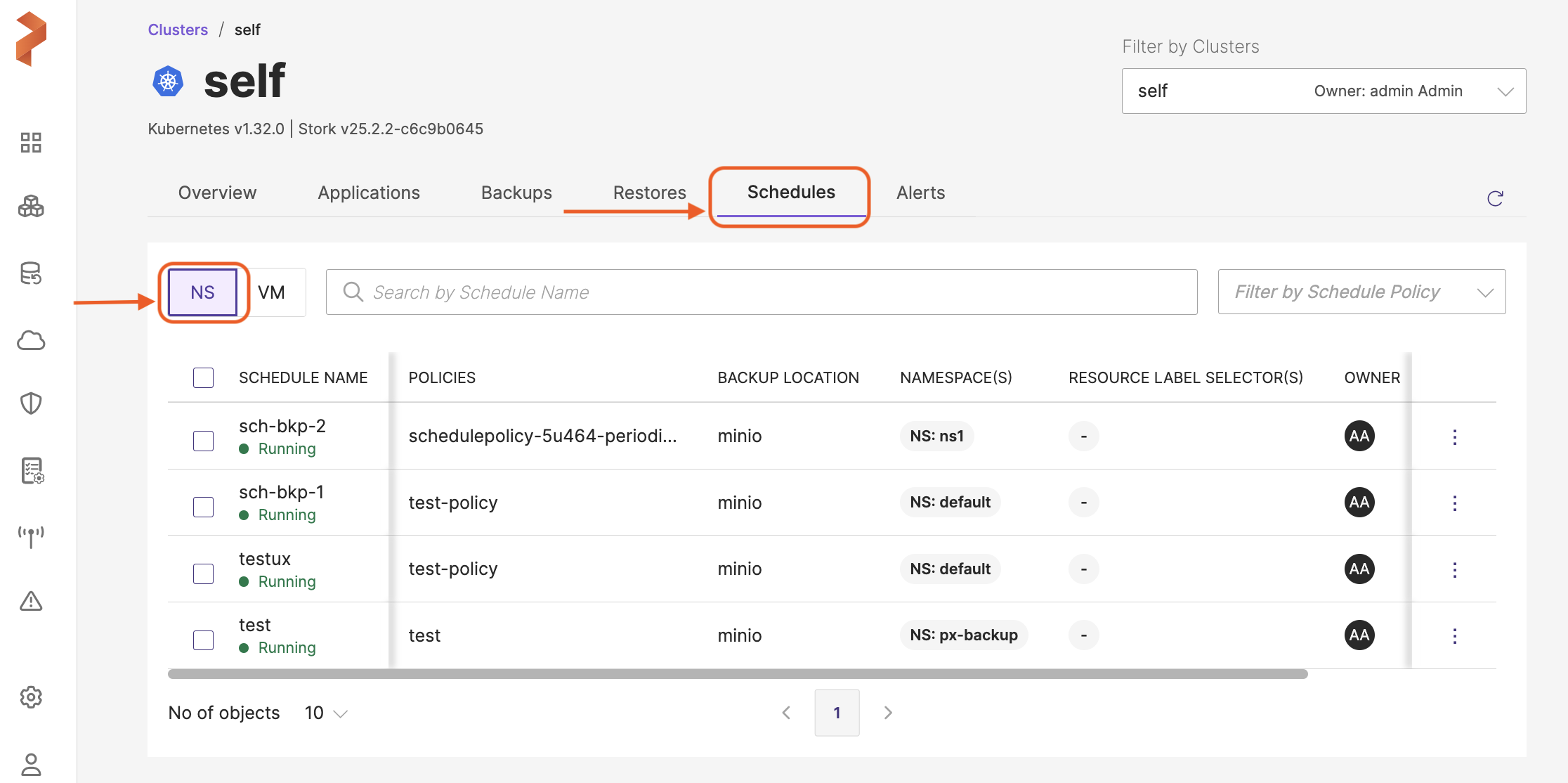
Task: Click the user profile icon in sidebar
Action: (31, 763)
